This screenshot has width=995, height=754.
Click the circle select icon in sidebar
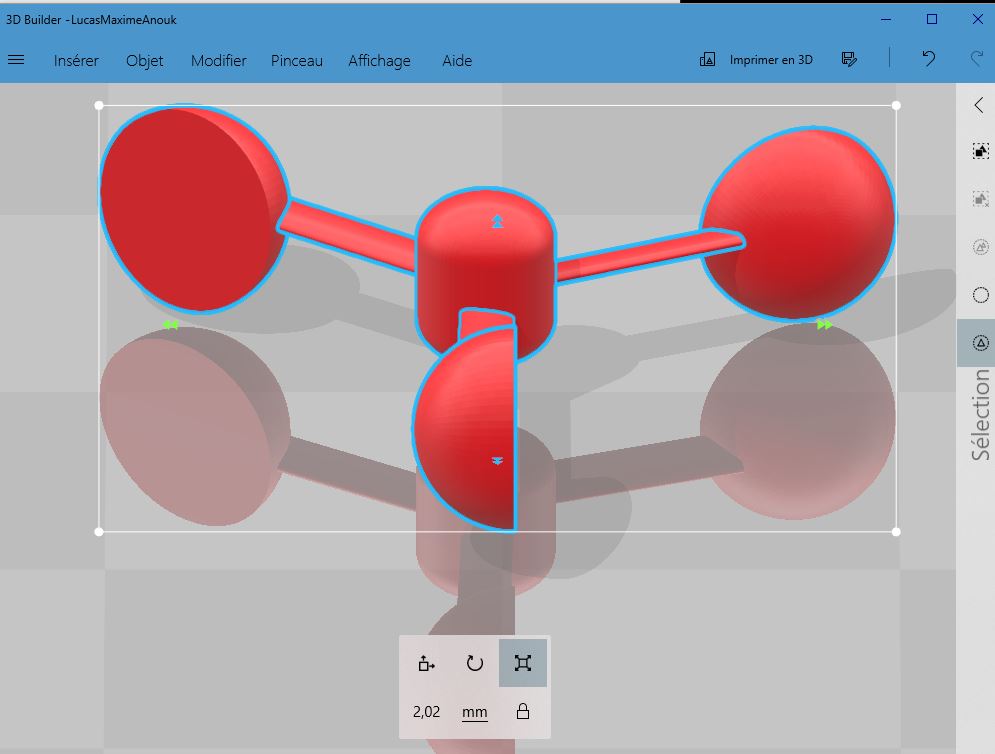pyautogui.click(x=981, y=295)
